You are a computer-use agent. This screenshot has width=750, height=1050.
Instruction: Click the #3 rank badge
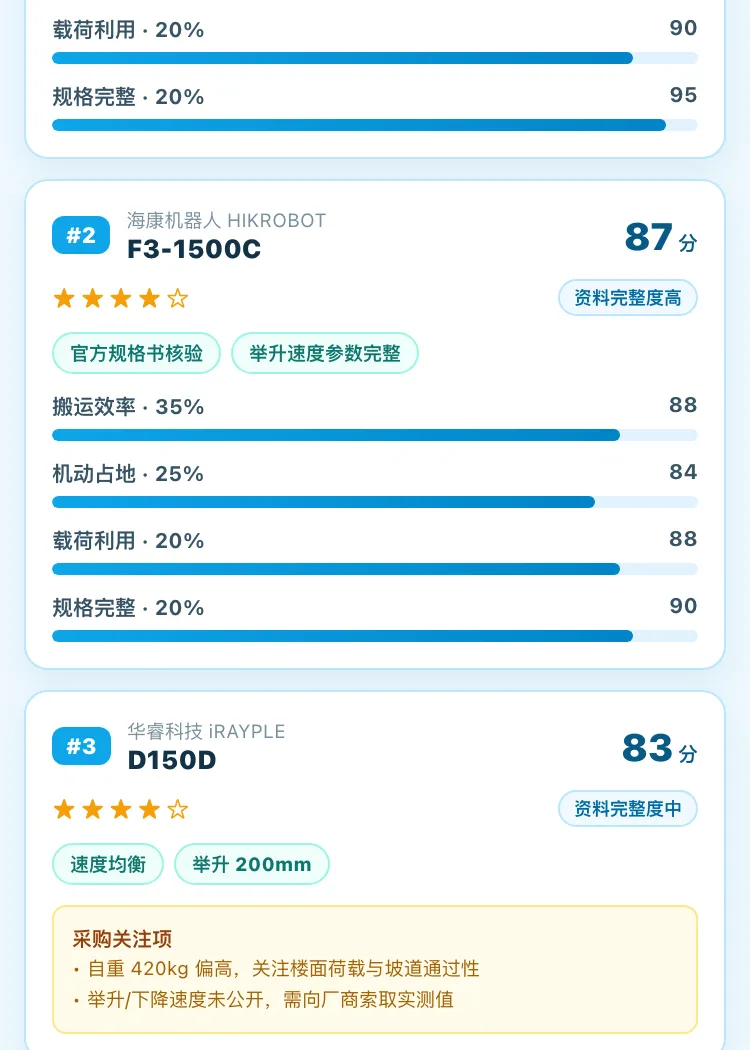(81, 746)
